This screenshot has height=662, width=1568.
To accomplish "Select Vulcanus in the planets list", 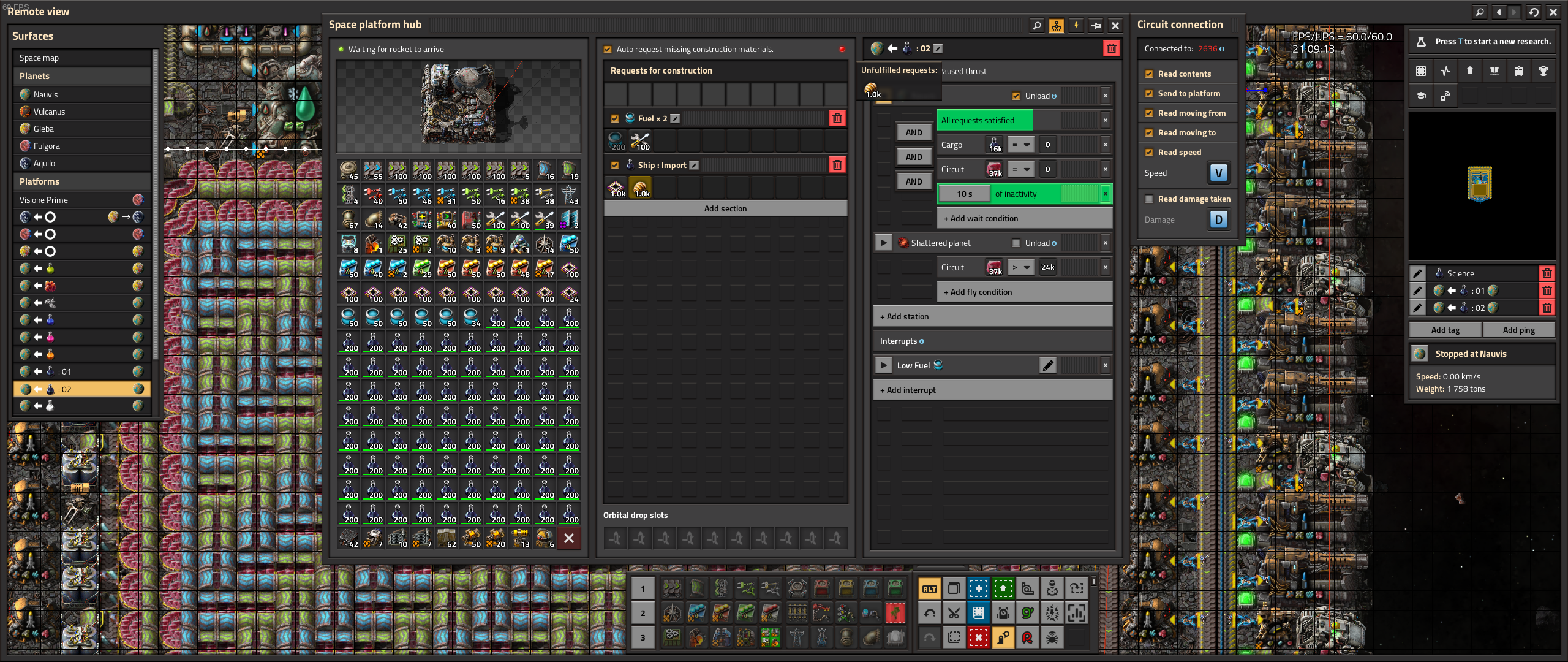I will (x=49, y=112).
